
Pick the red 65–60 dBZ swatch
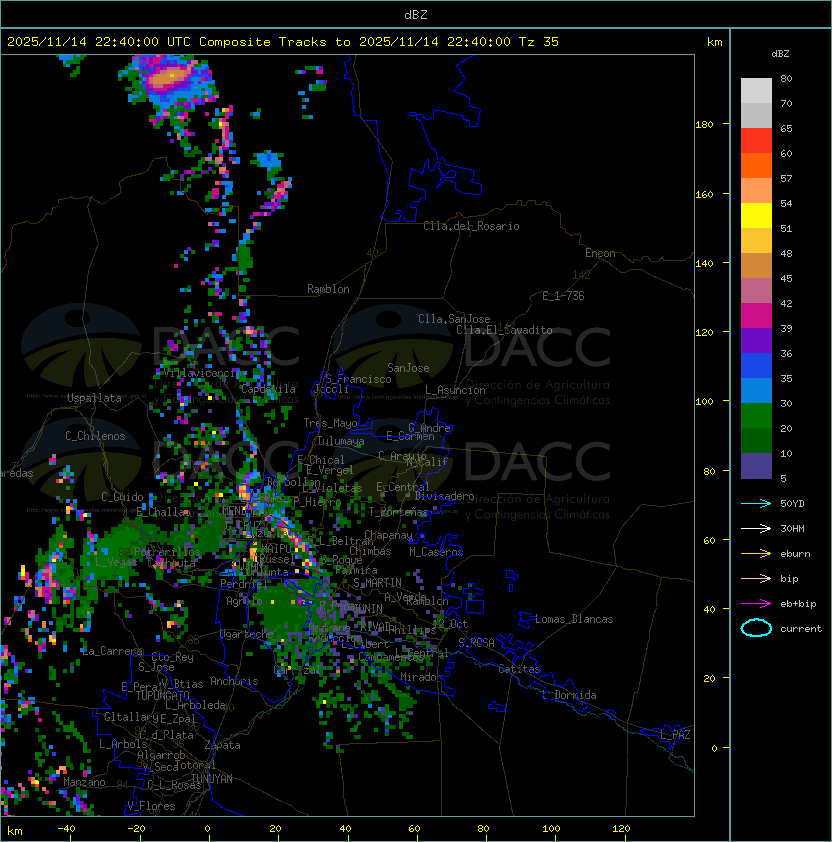coord(756,141)
